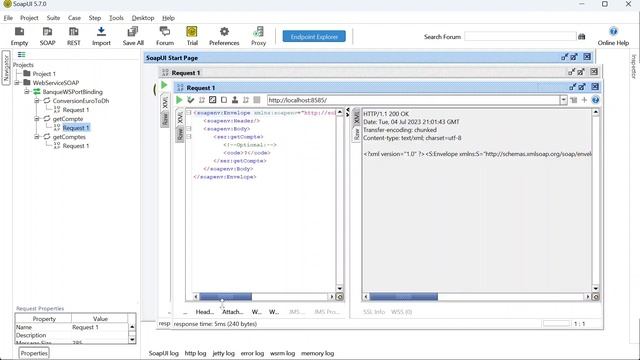Viewport: 640px width, 360px height.
Task: Click the Navigator side tab
Action: [6, 68]
